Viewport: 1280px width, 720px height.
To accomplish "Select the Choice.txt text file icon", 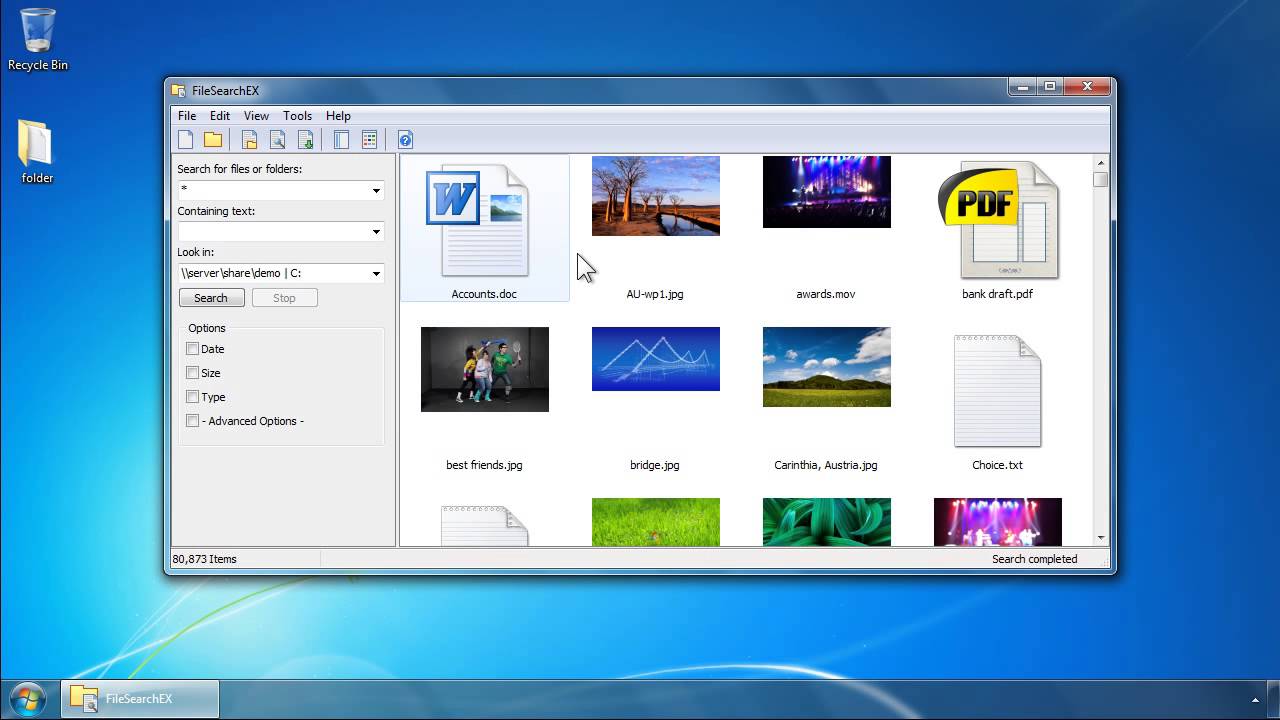I will pos(997,391).
